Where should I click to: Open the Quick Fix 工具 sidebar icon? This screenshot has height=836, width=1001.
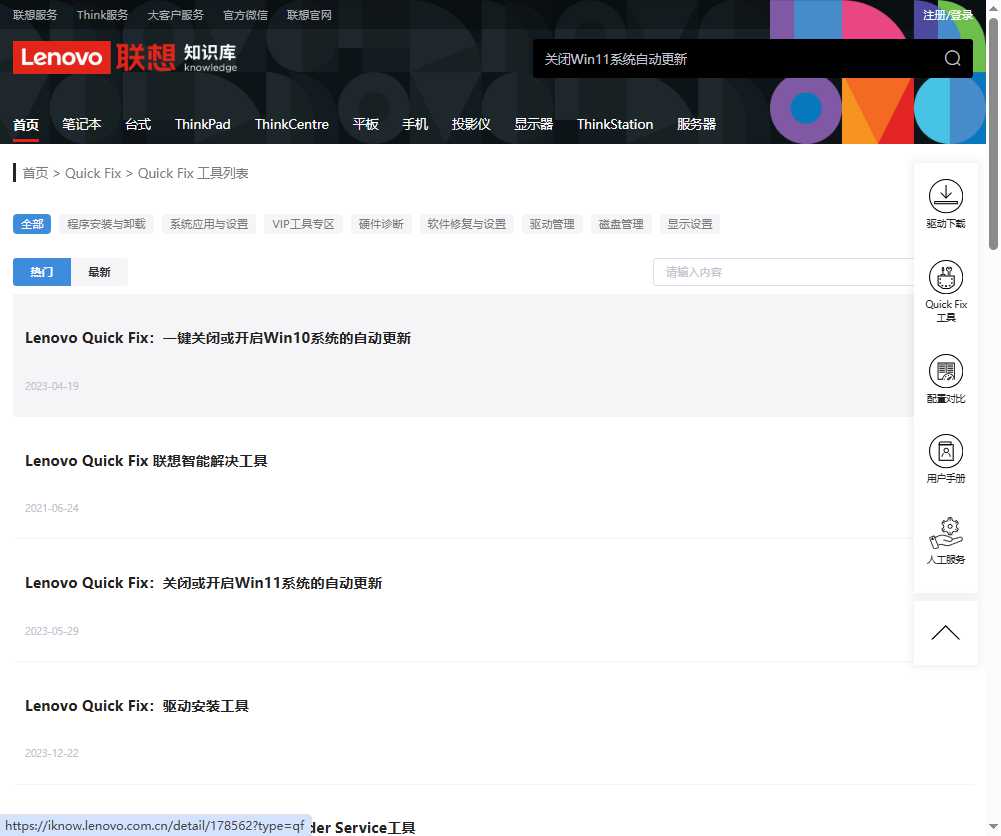pos(945,277)
